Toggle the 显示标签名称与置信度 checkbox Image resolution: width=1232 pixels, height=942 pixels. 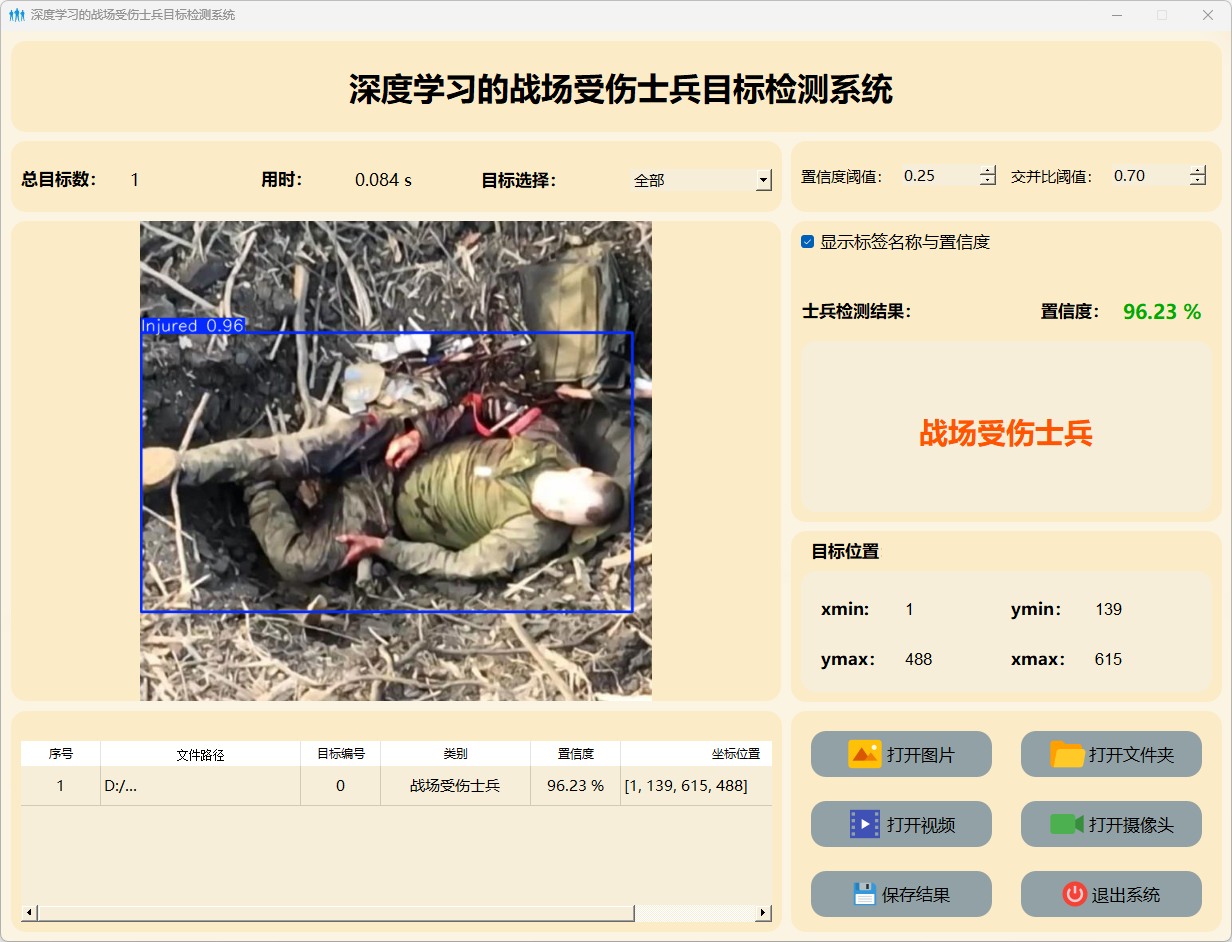click(x=808, y=242)
